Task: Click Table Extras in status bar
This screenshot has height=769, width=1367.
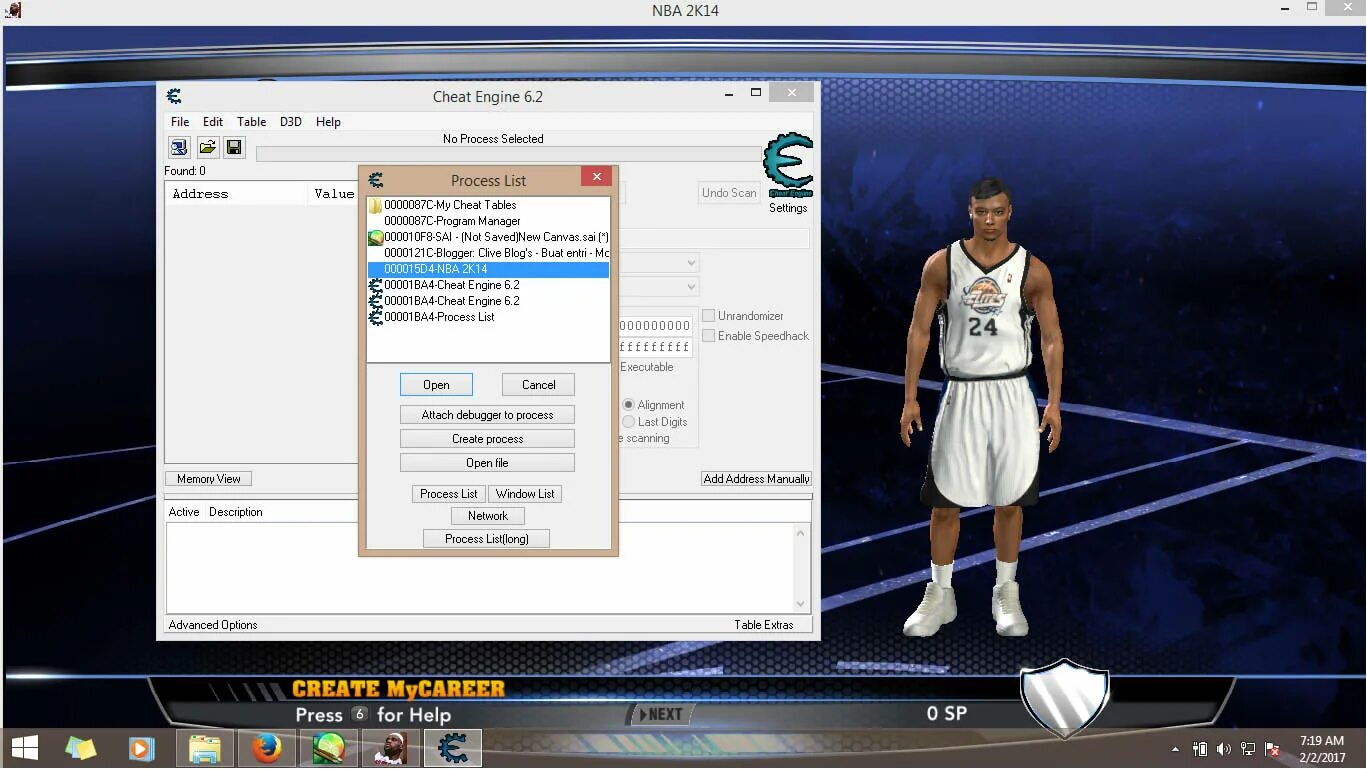Action: 764,625
